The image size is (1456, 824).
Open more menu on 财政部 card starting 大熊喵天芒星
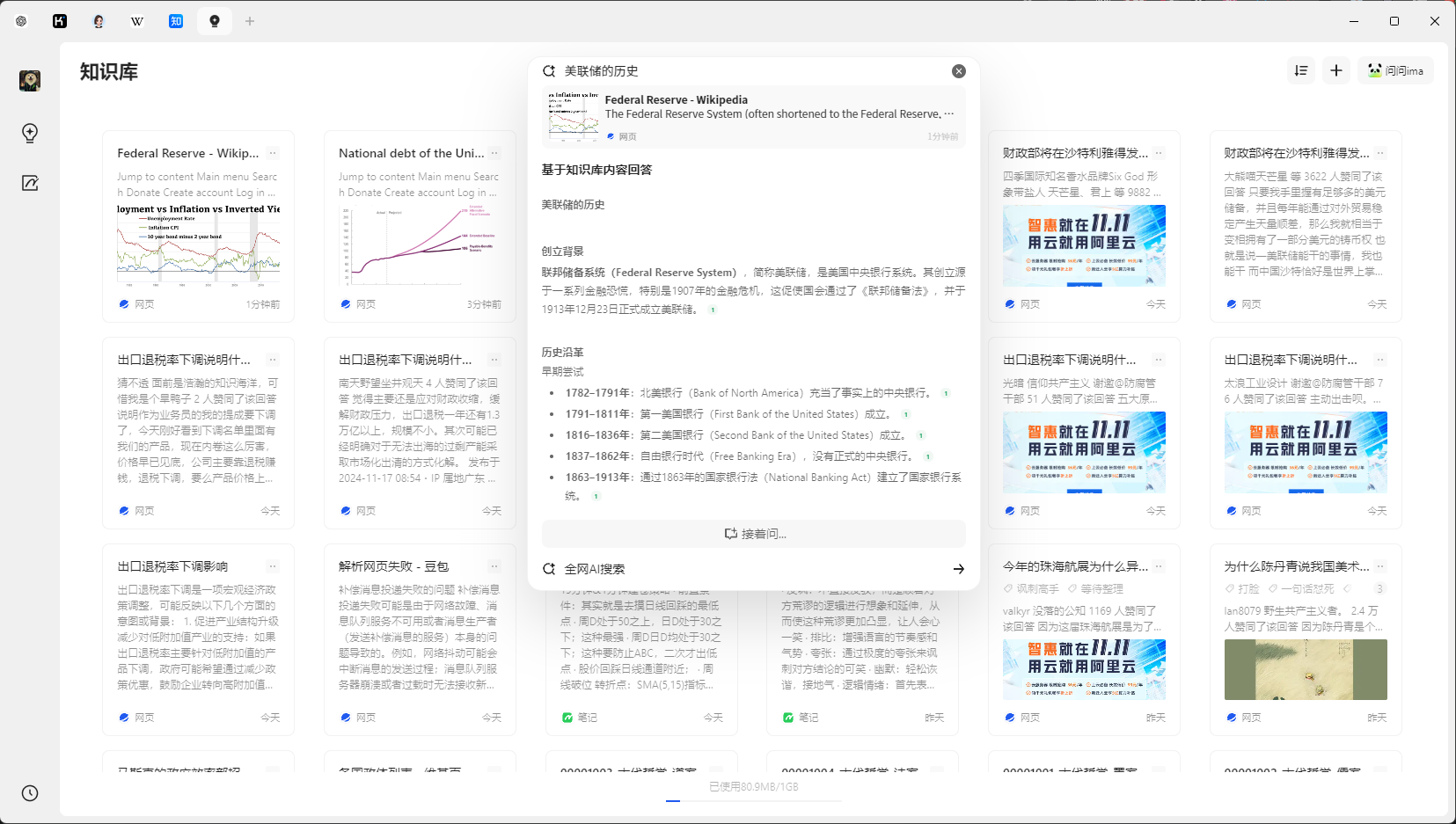pyautogui.click(x=1380, y=153)
